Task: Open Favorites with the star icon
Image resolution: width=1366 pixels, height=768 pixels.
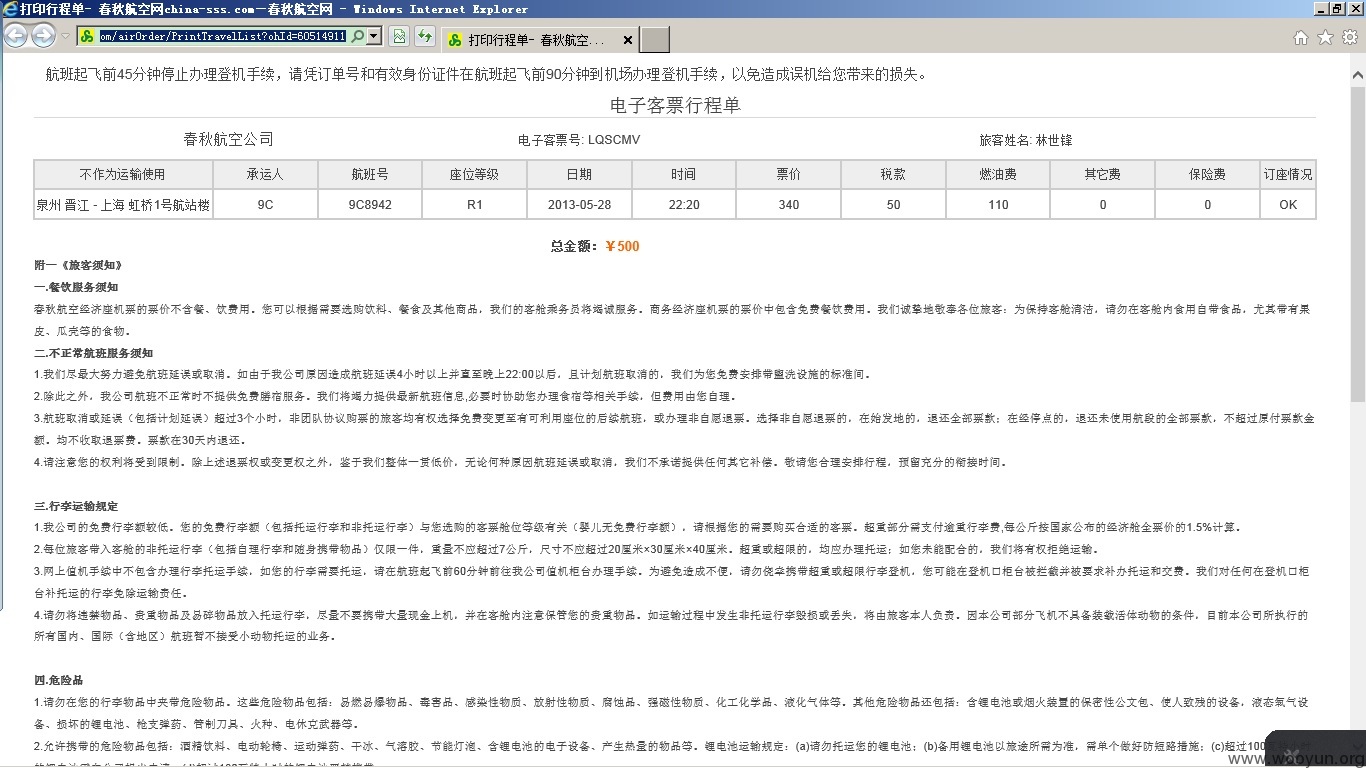Action: (1325, 38)
